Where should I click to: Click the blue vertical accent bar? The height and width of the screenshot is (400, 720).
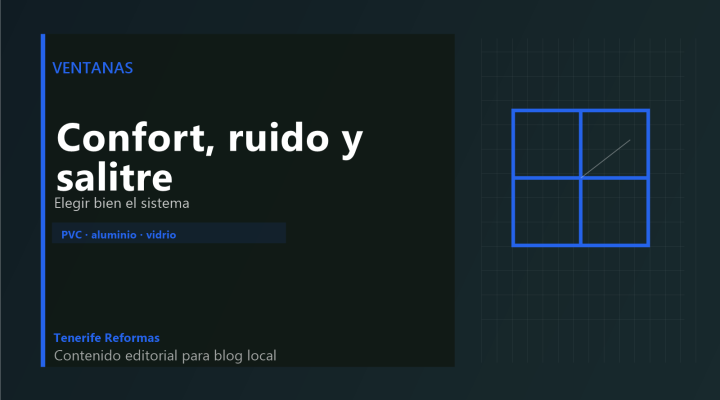click(43, 200)
